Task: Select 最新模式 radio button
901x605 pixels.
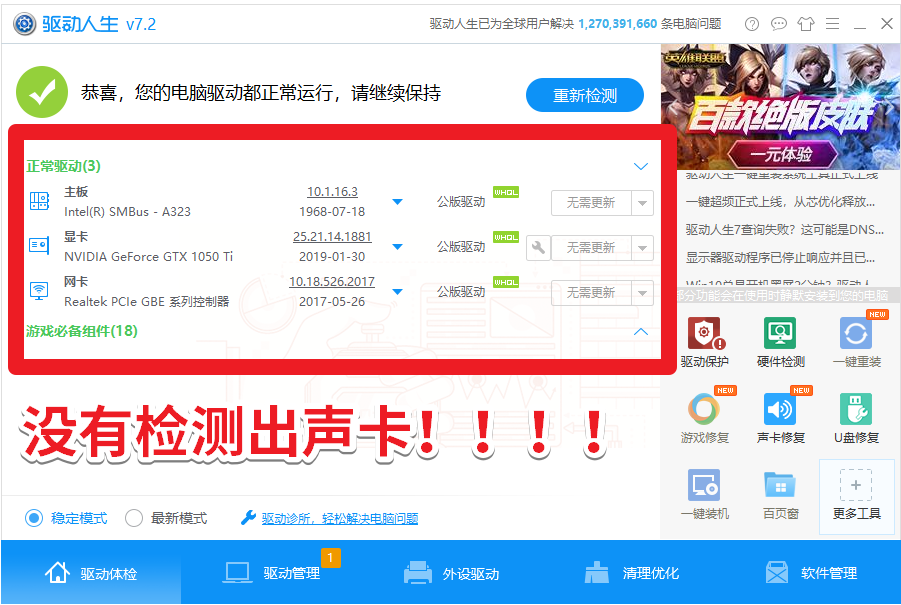Action: [x=134, y=518]
